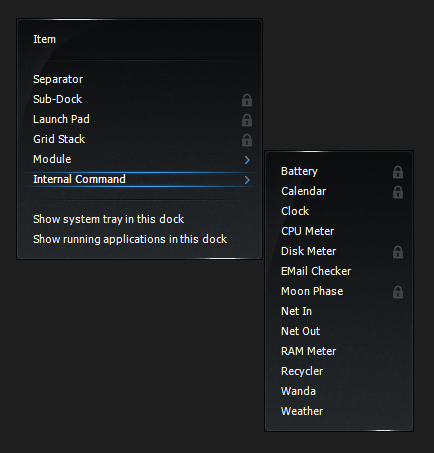Click the lock icon beside Calendar
Screen dimensions: 434x453
[x=398, y=192]
